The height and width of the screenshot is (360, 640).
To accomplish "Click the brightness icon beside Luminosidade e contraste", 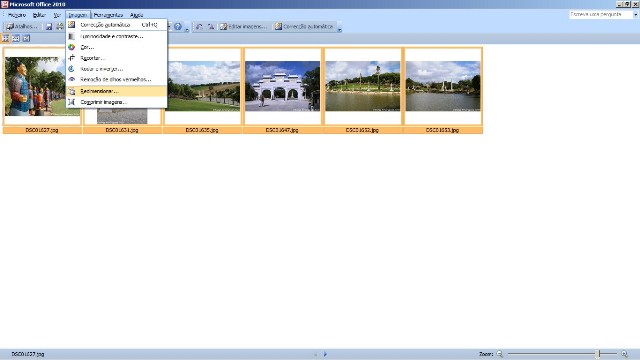I will [71, 36].
